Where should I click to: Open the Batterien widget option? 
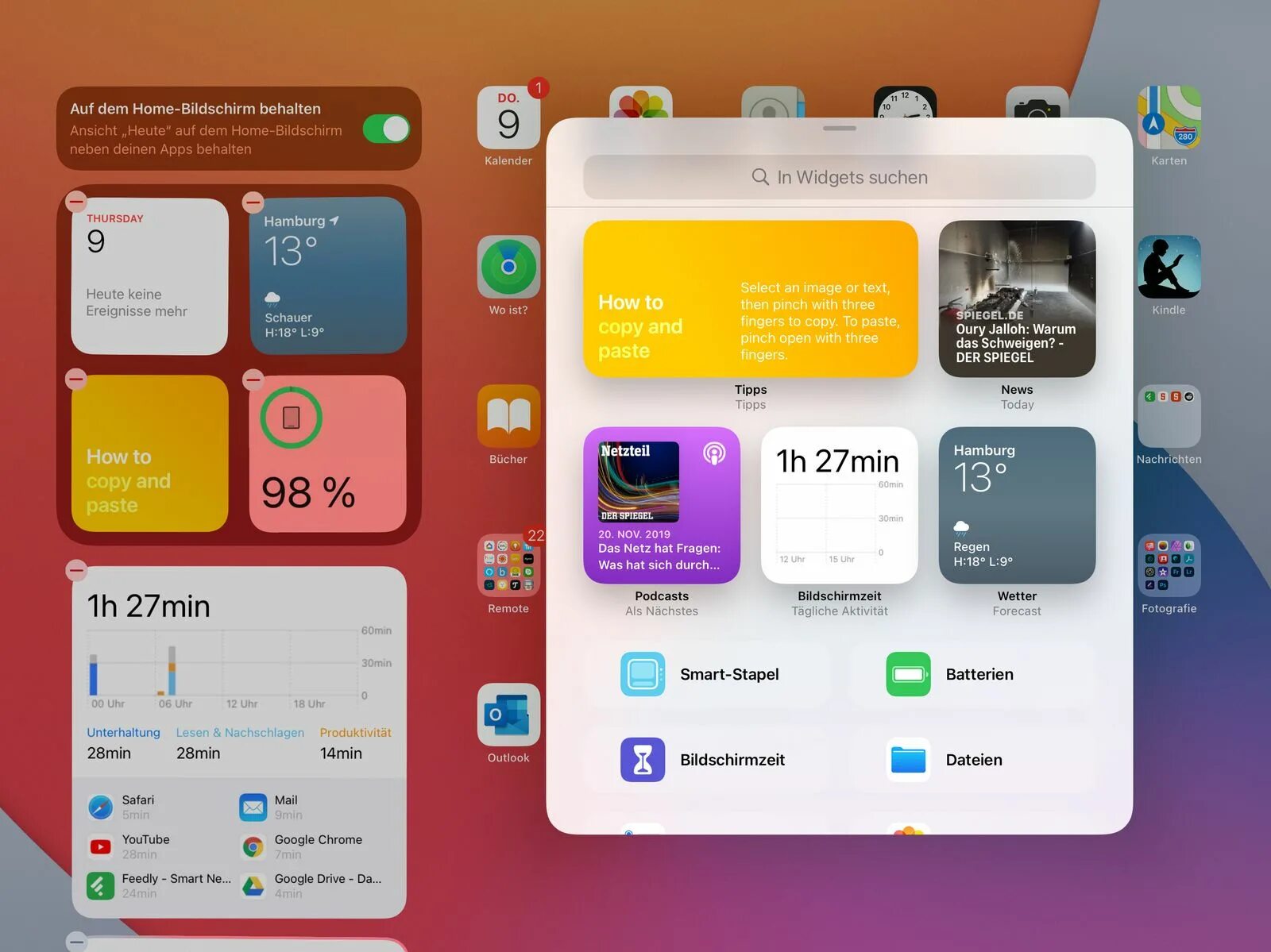coord(973,674)
